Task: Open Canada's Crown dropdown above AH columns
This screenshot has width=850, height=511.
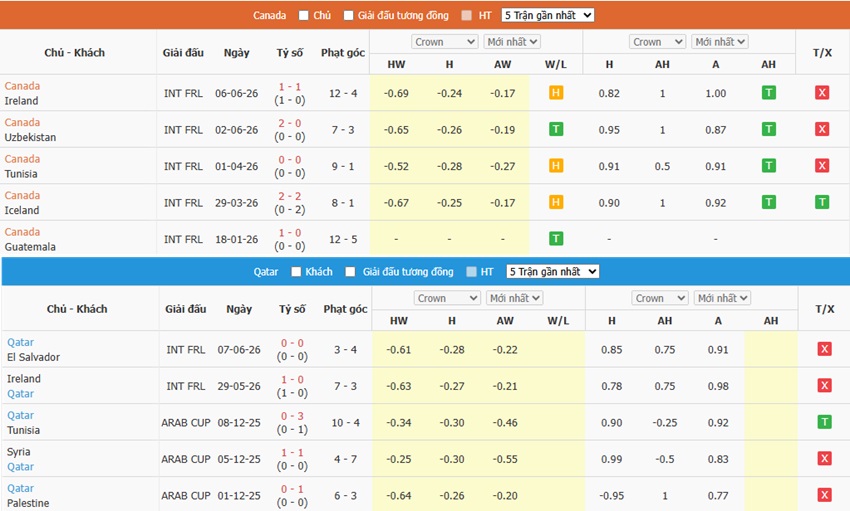Action: (x=658, y=42)
